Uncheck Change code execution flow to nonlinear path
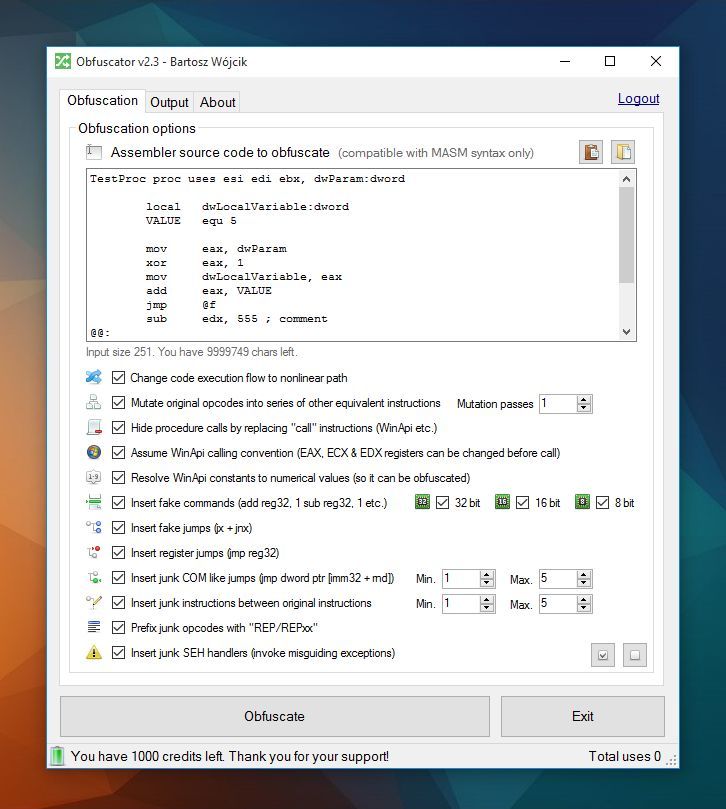The height and width of the screenshot is (809, 726). [x=119, y=378]
